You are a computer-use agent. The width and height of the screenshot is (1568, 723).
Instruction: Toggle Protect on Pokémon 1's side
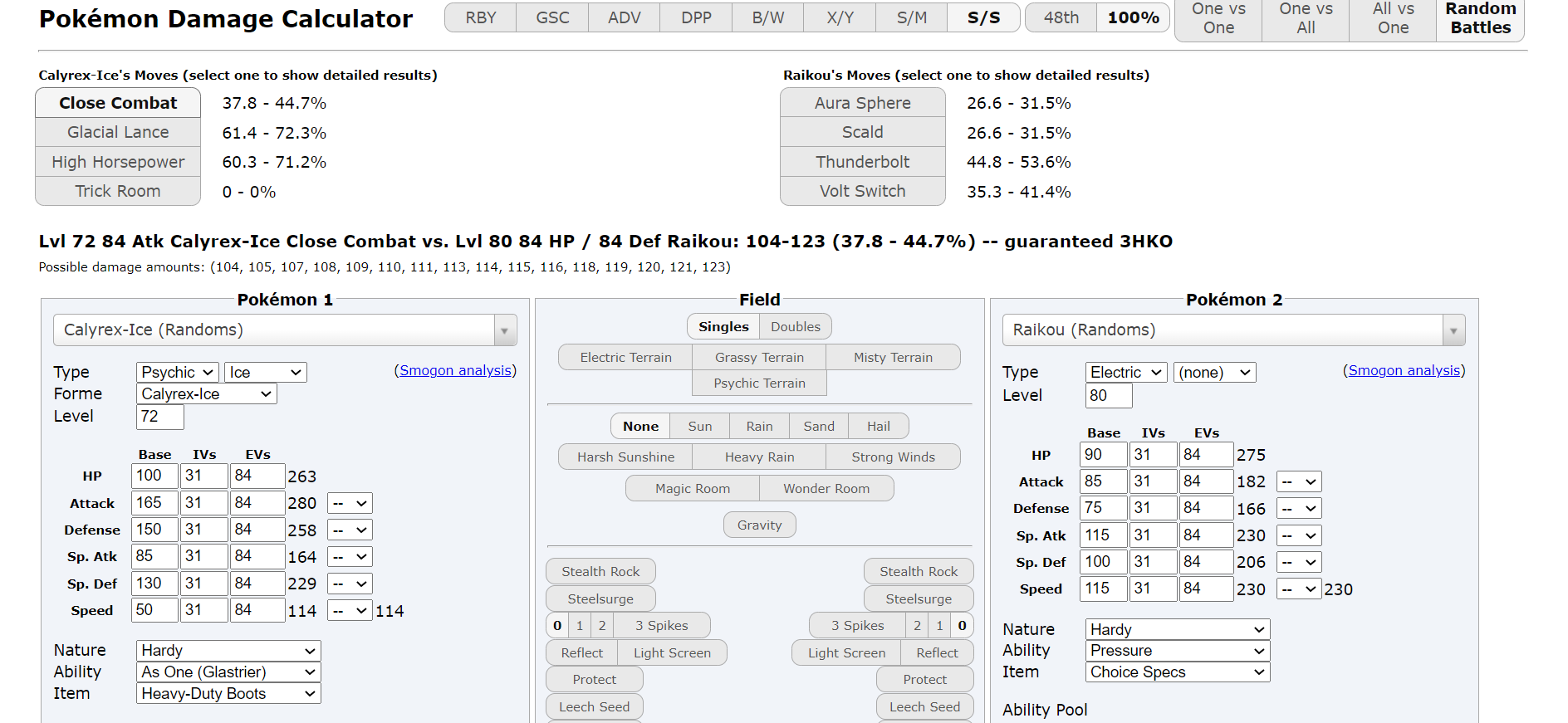(595, 679)
